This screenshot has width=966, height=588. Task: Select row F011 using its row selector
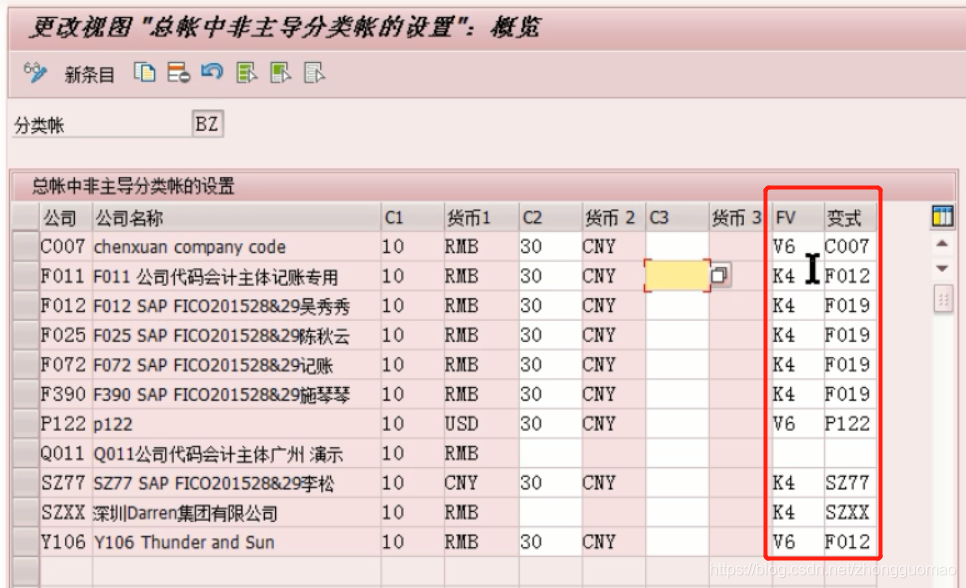pyautogui.click(x=26, y=276)
